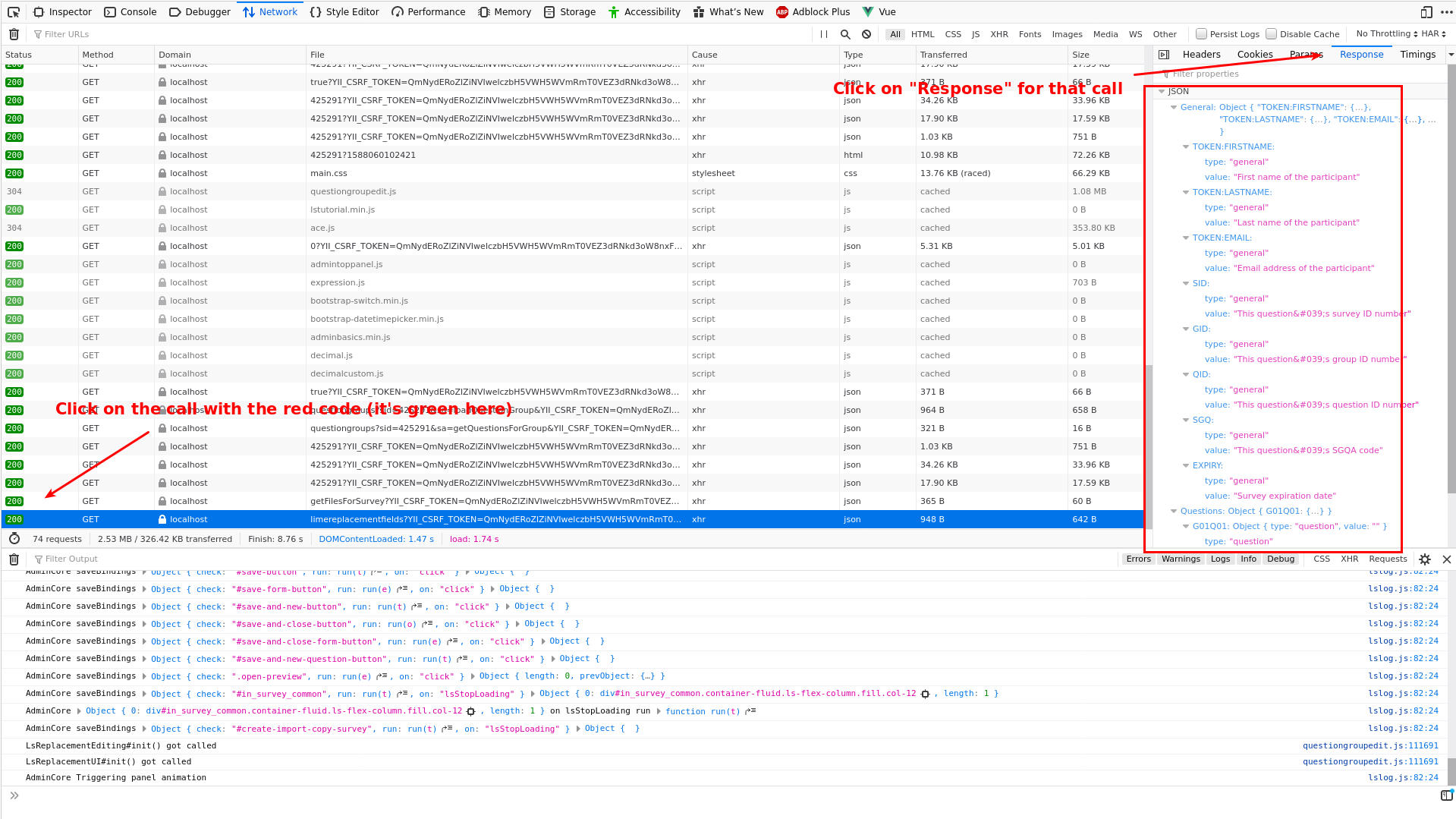The width and height of the screenshot is (1456, 819).
Task: Click the element picker icon
Action: coord(14,12)
